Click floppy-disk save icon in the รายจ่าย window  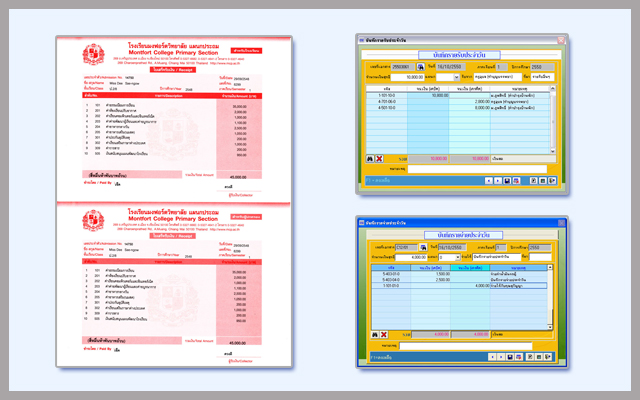pyautogui.click(x=510, y=357)
